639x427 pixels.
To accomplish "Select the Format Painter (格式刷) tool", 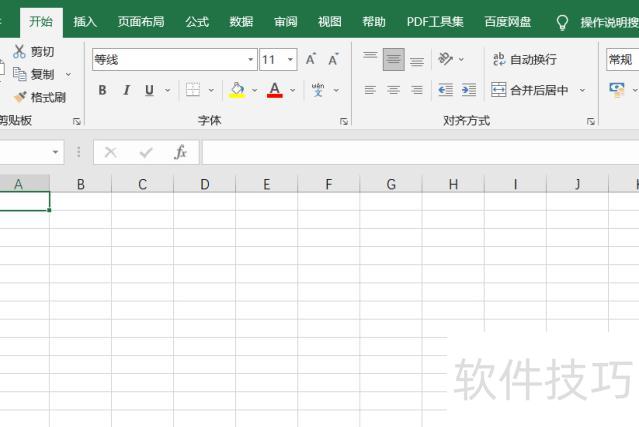I will coord(40,97).
